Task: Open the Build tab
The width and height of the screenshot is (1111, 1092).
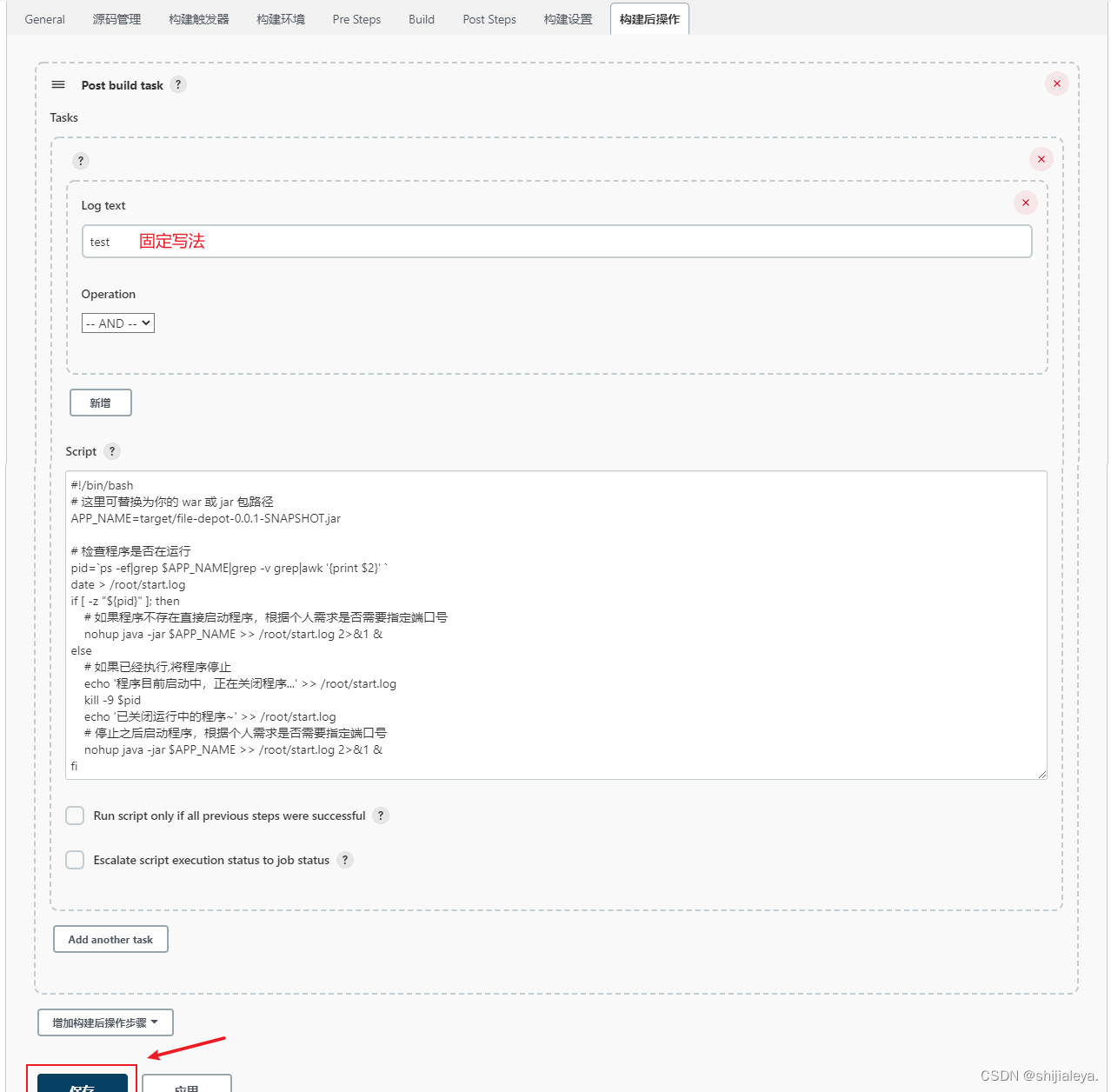Action: pos(422,19)
